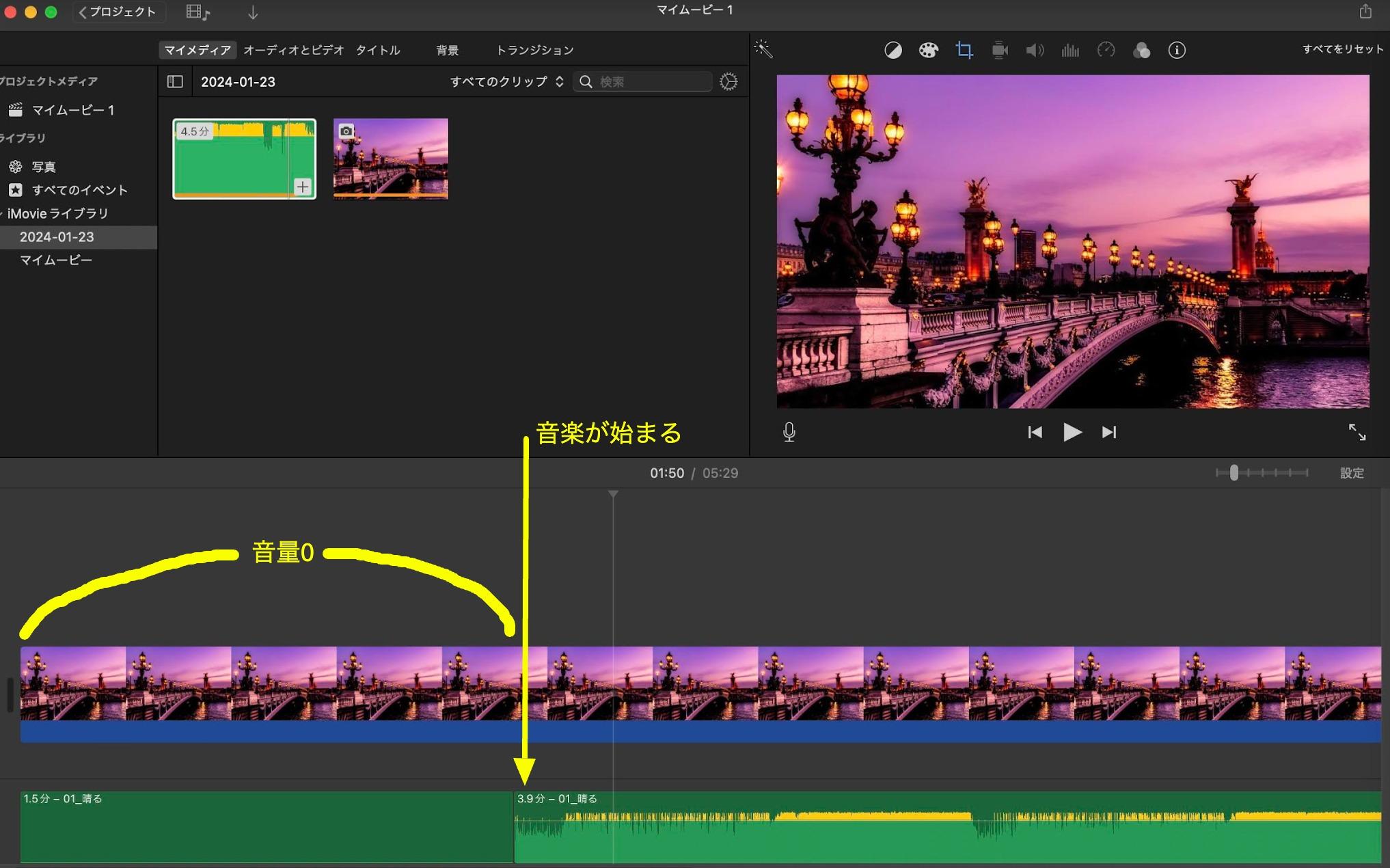Open color balance adjustment icon

pos(893,50)
